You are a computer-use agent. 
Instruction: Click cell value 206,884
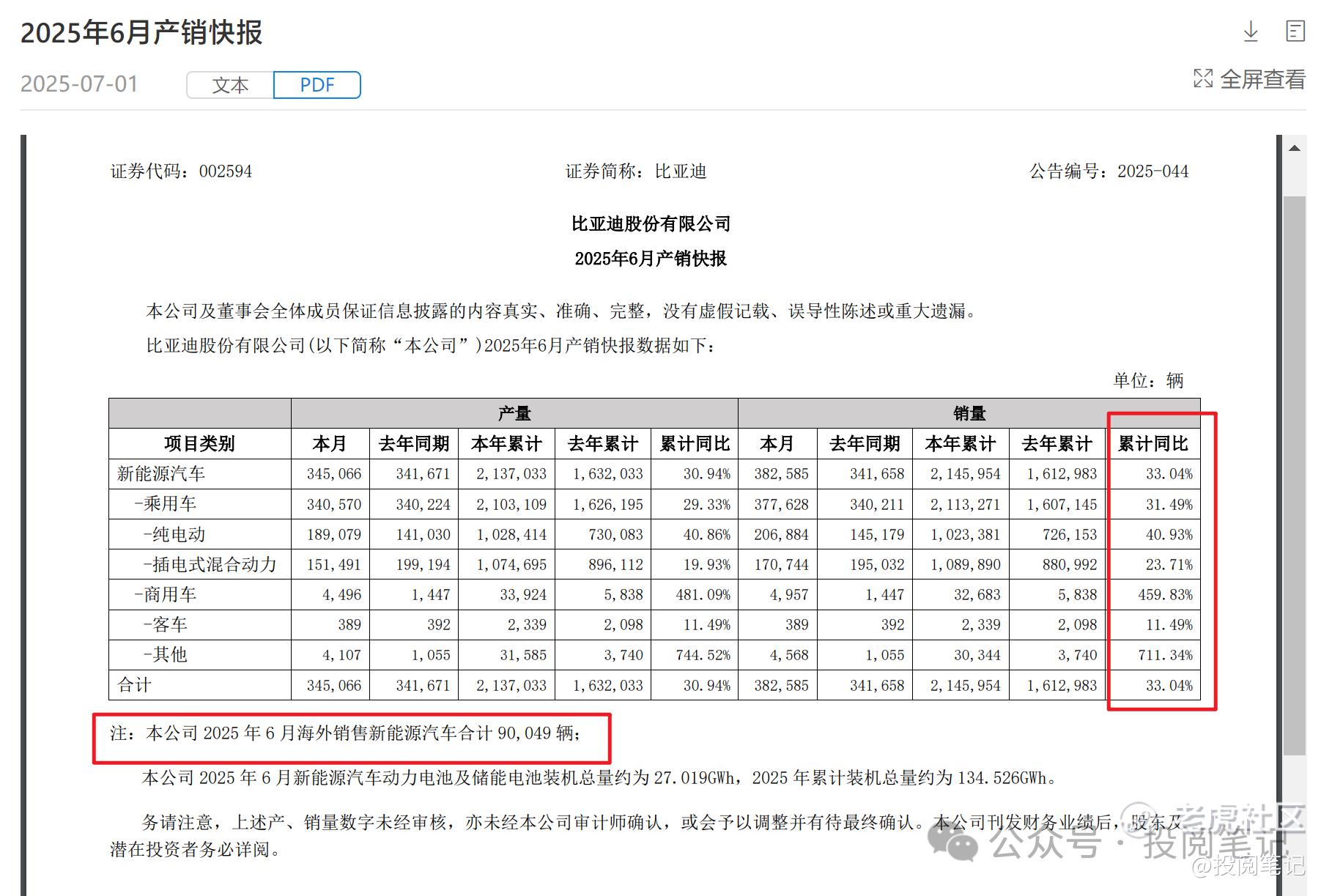(x=781, y=535)
